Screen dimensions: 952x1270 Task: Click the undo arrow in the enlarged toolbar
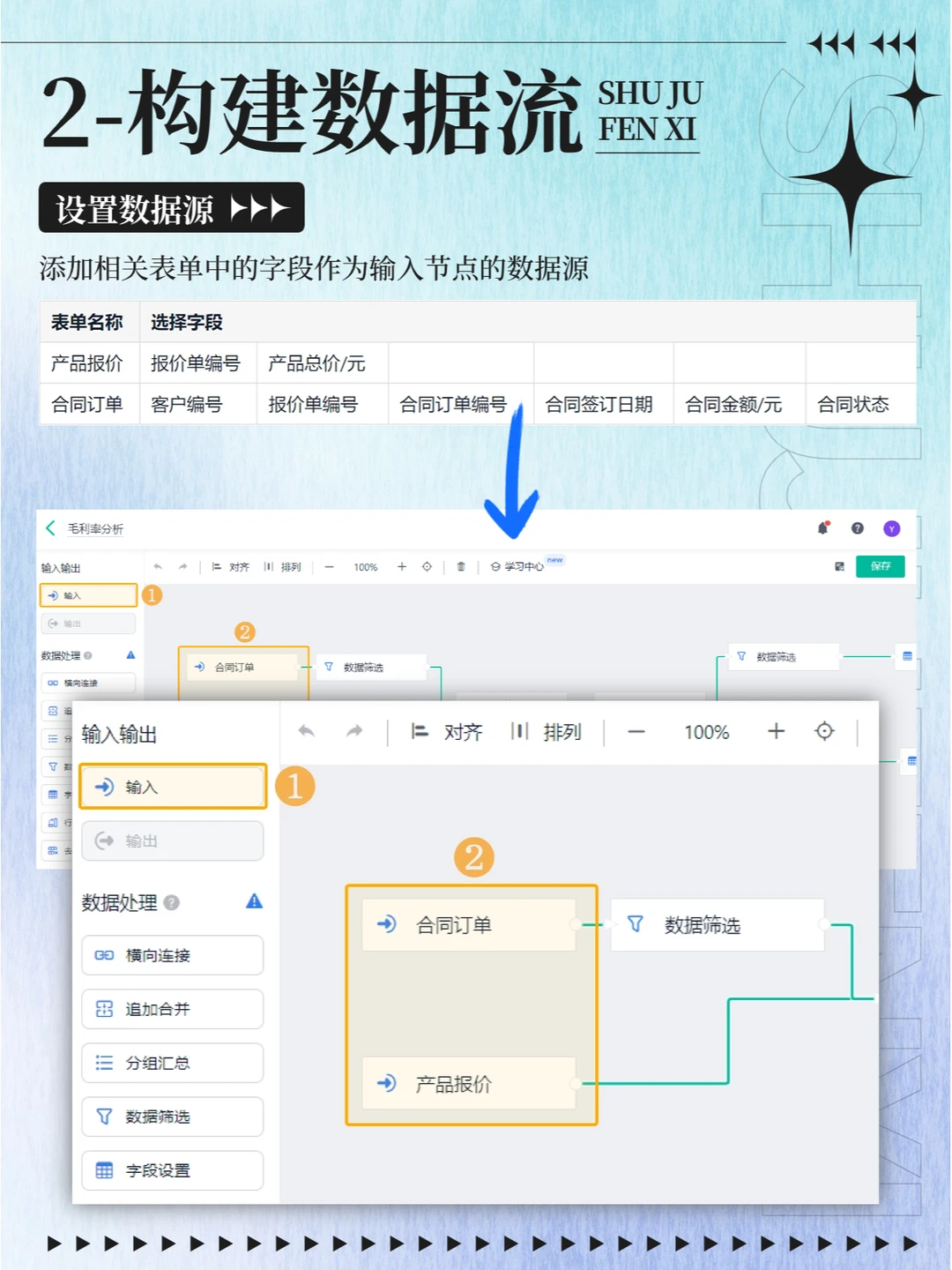pyautogui.click(x=307, y=731)
